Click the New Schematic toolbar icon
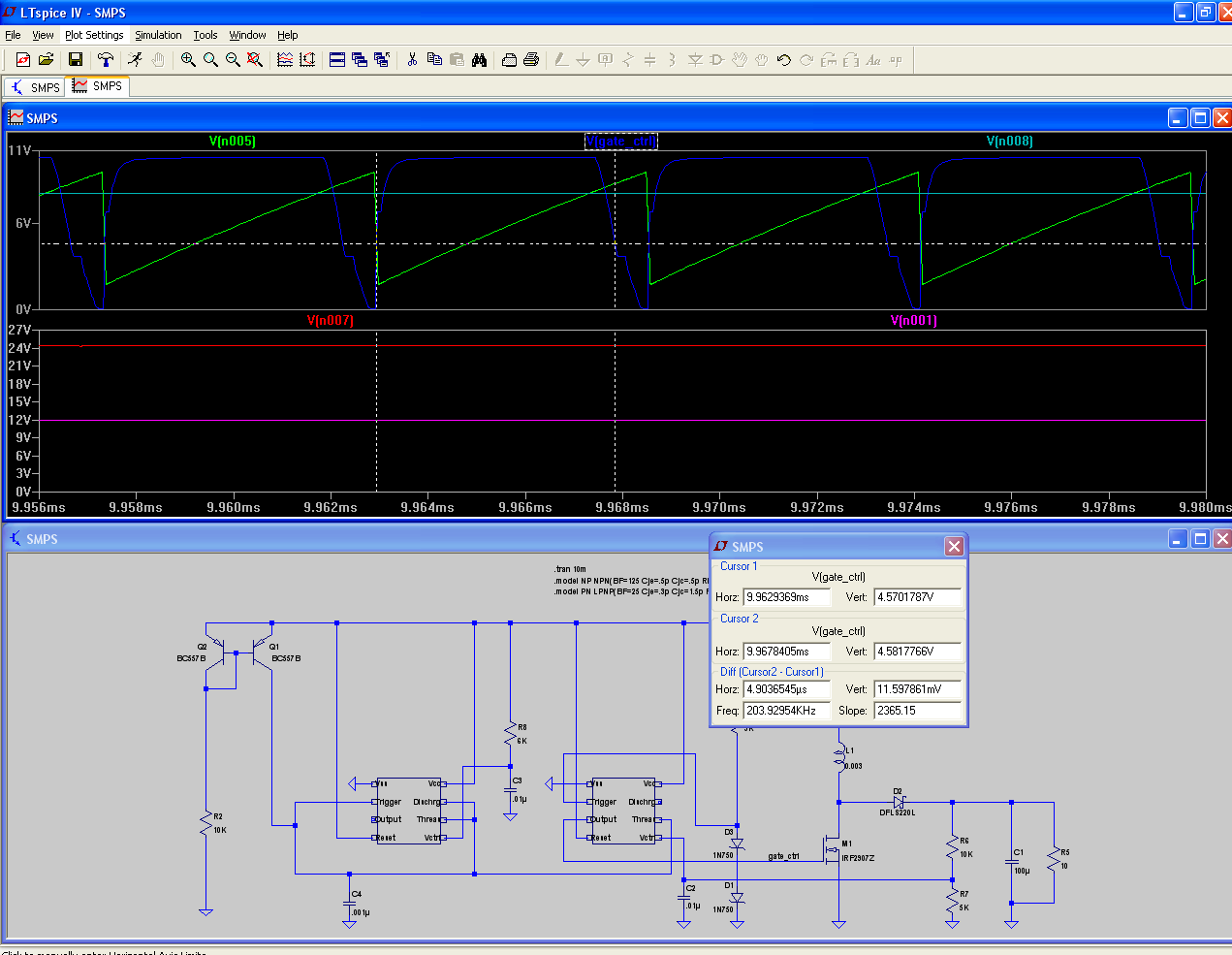Screen dimensions: 1232x955 23,60
